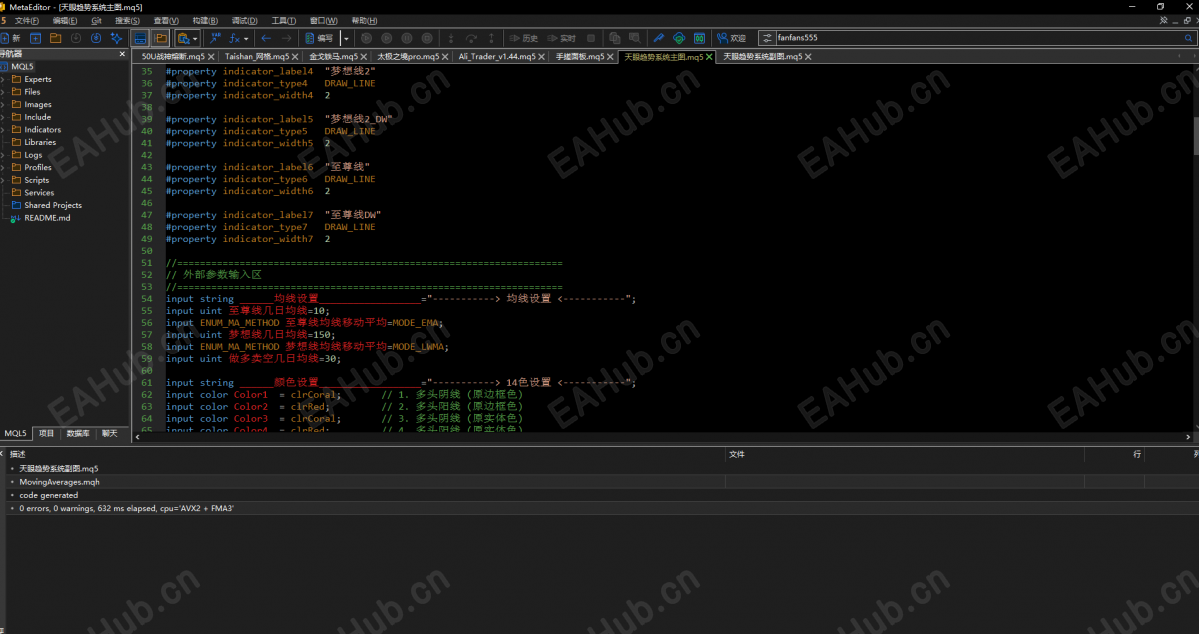Click the AI sparkle assistant icon

tap(115, 37)
